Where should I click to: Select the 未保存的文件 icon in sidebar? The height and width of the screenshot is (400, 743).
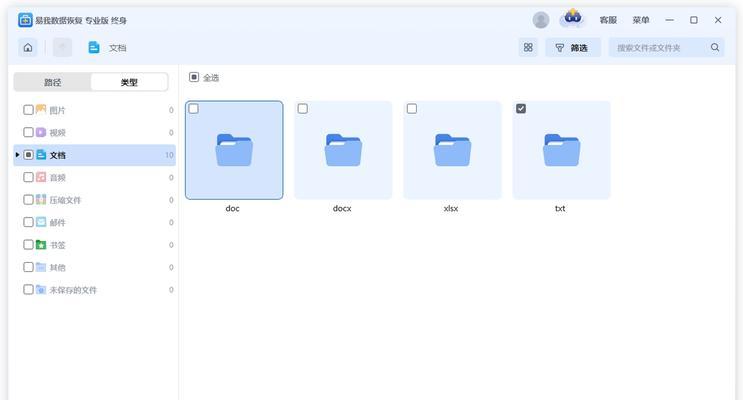41,289
